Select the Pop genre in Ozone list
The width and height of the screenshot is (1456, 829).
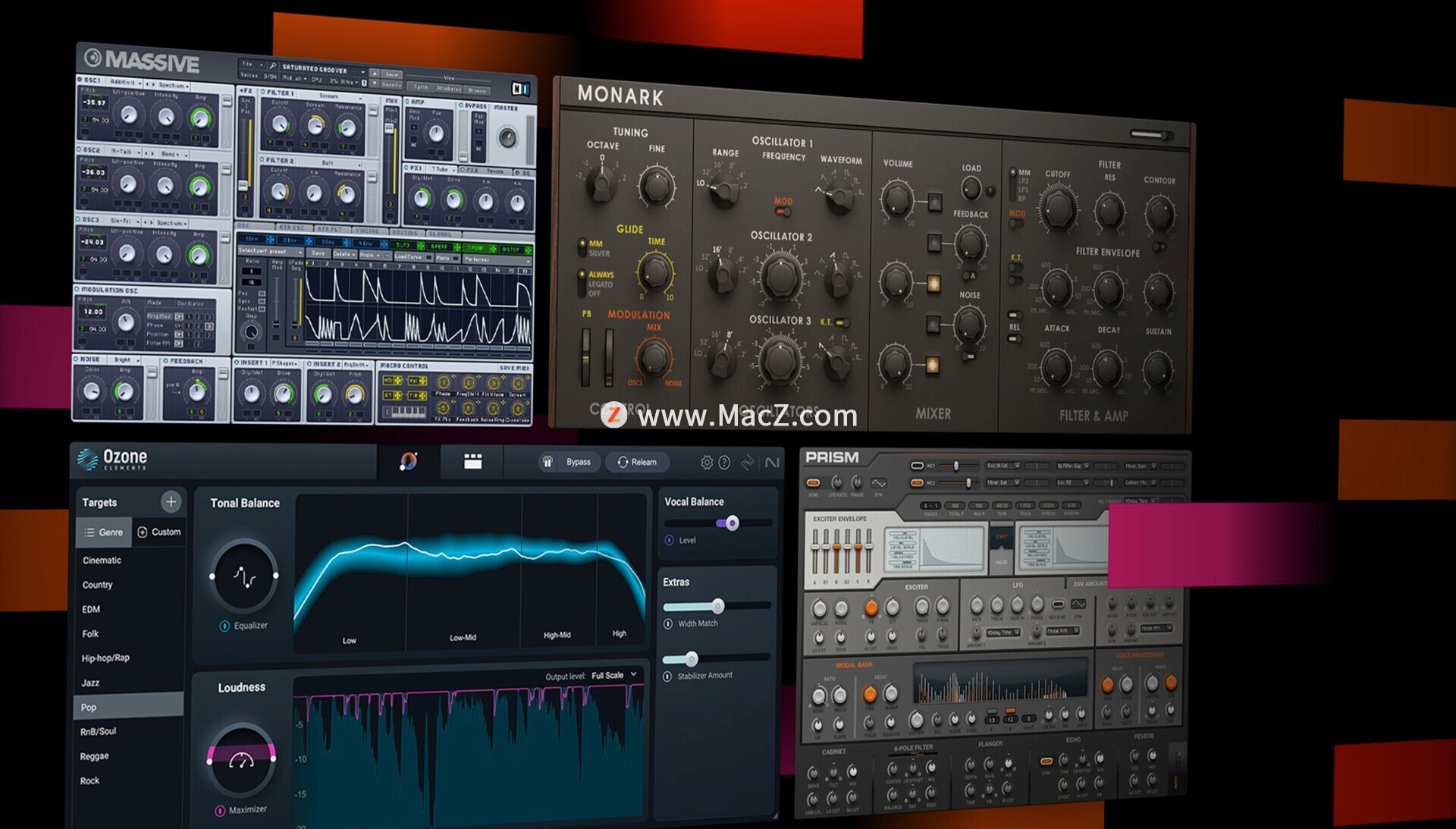pyautogui.click(x=129, y=707)
